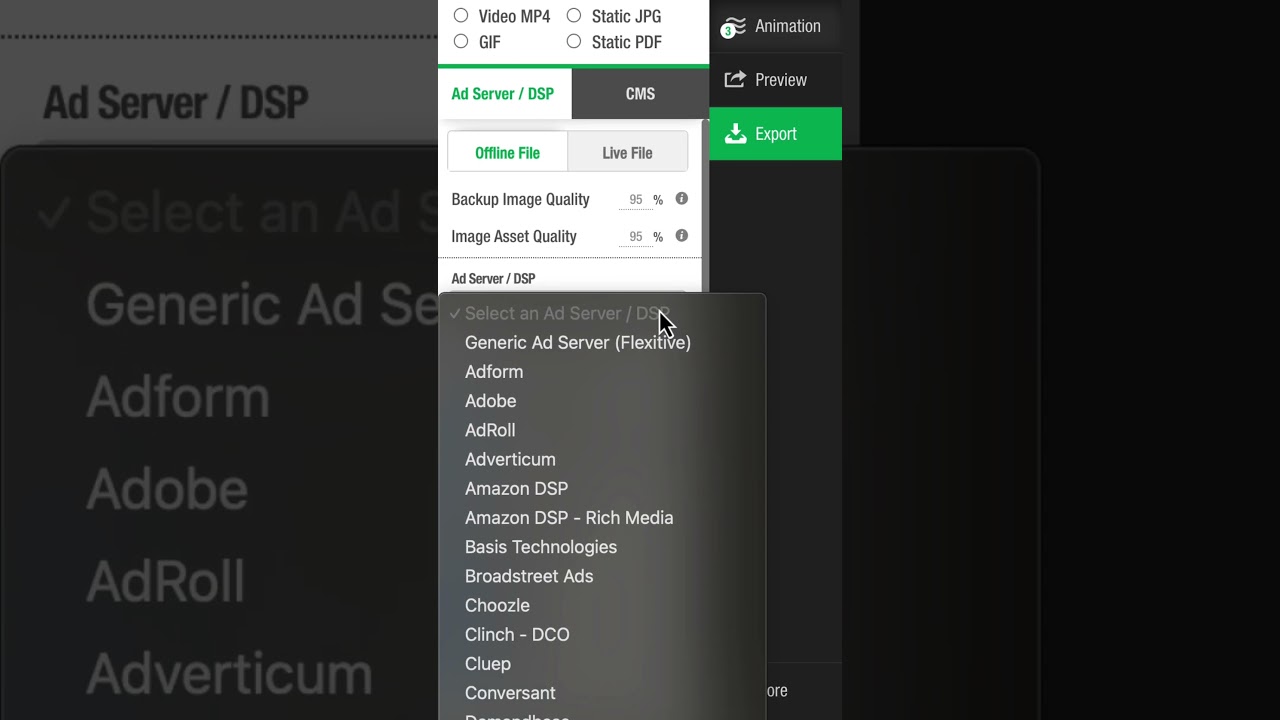This screenshot has width=1280, height=720.
Task: Select the GIF radio button
Action: point(461,41)
